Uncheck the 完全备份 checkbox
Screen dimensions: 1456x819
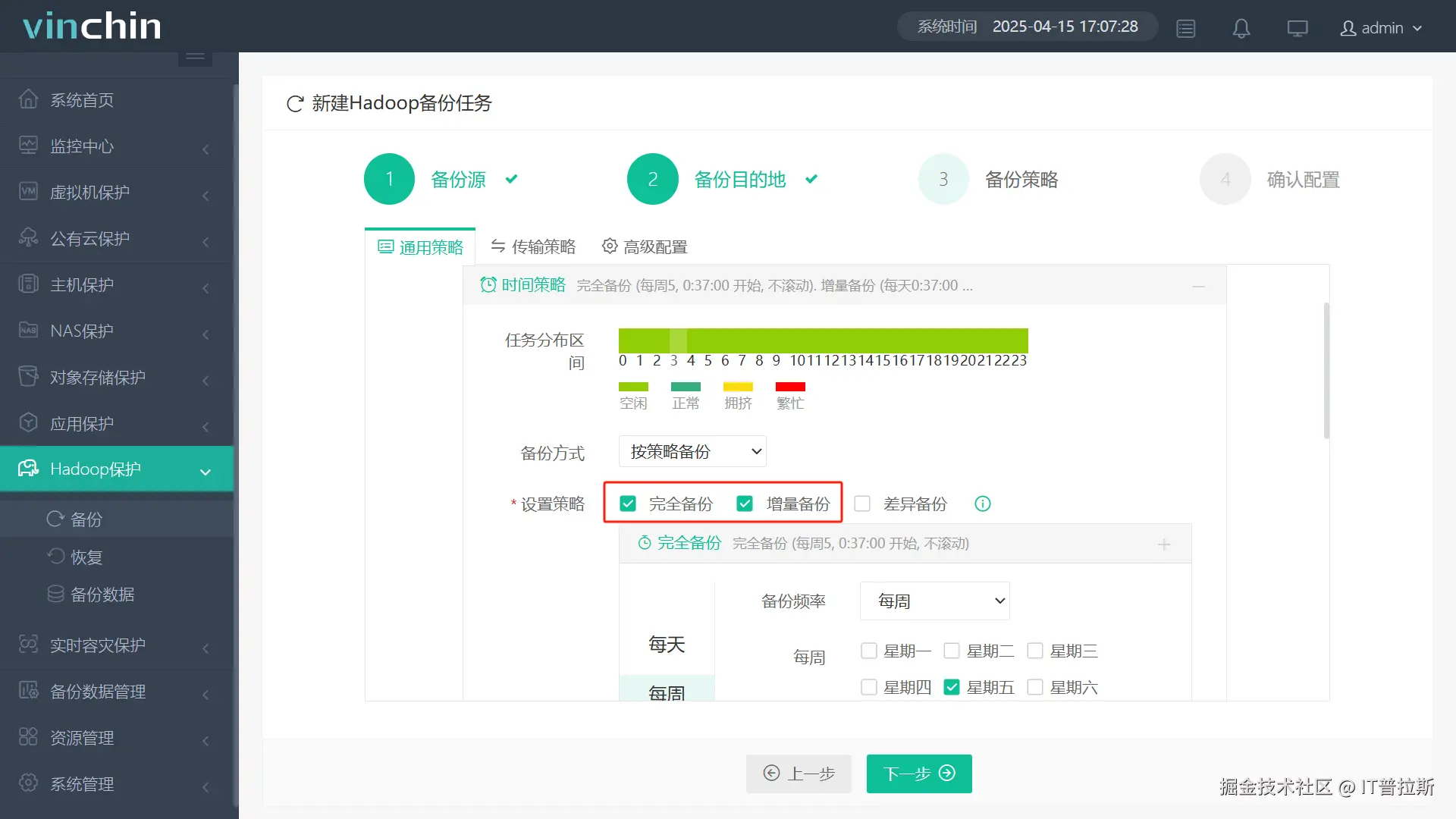point(628,504)
